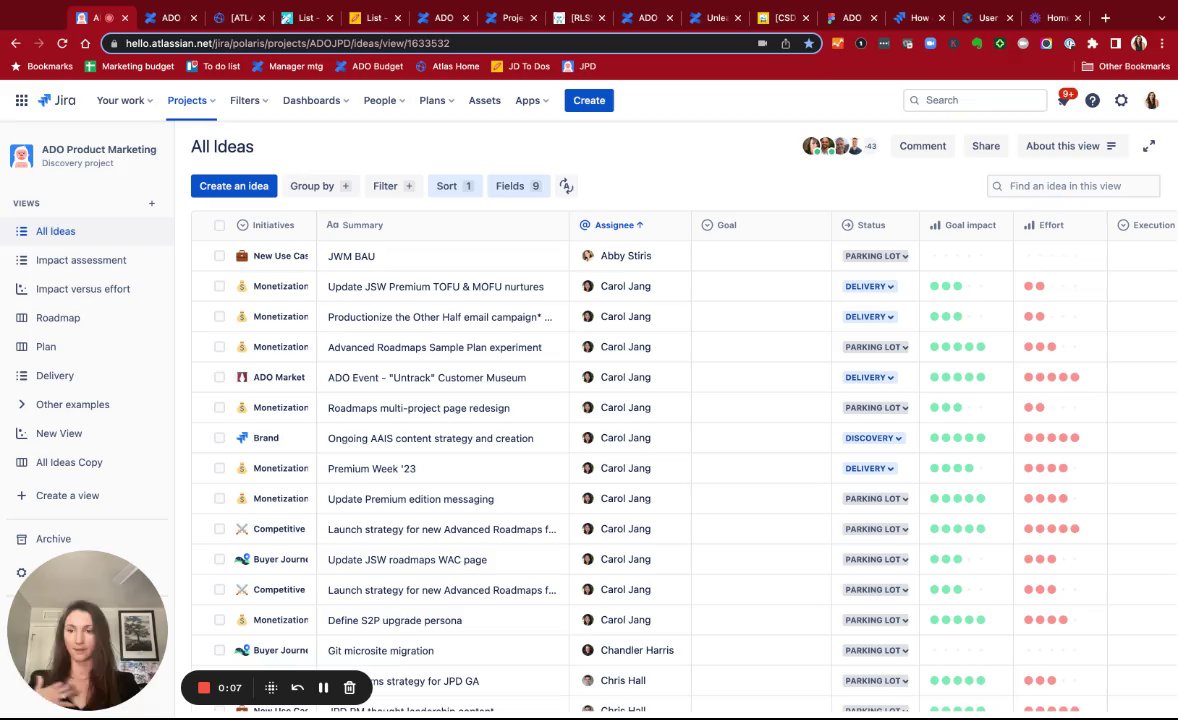
Task: Open the Projects menu
Action: click(191, 100)
